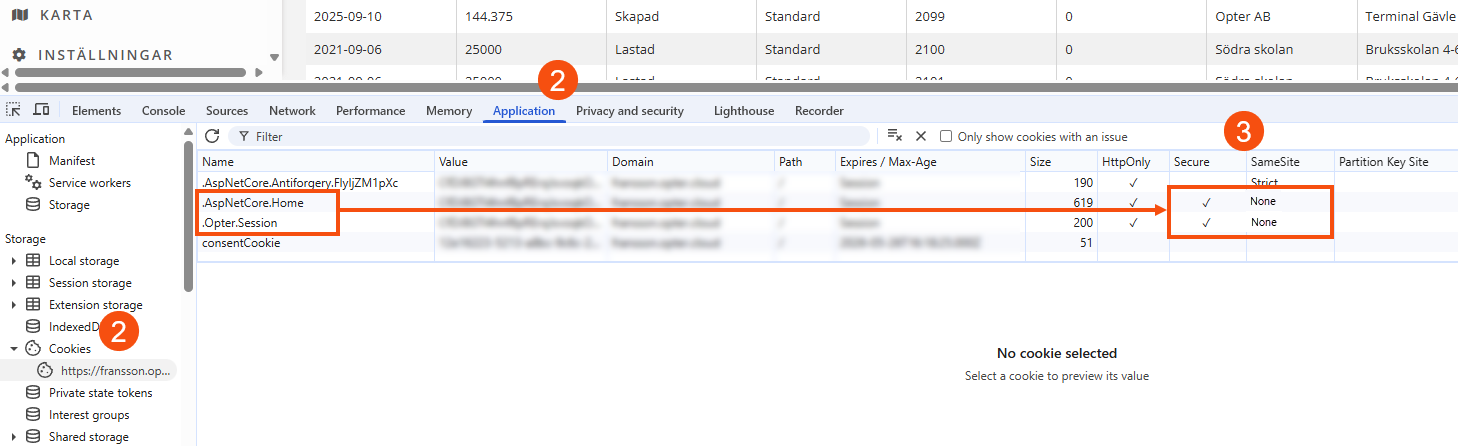Open Karta in the sidebar

coord(66,14)
